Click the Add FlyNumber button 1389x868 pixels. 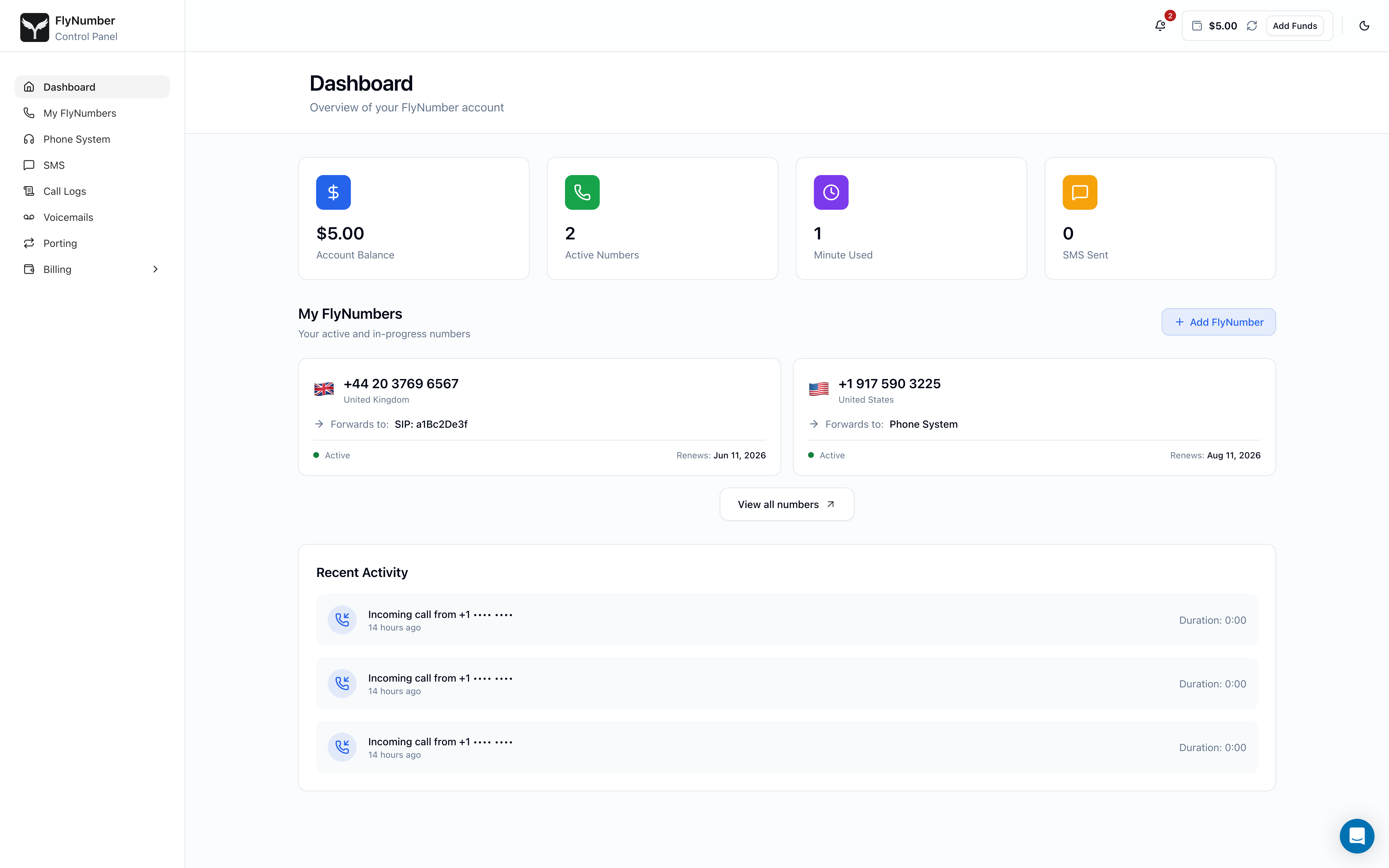pyautogui.click(x=1219, y=322)
